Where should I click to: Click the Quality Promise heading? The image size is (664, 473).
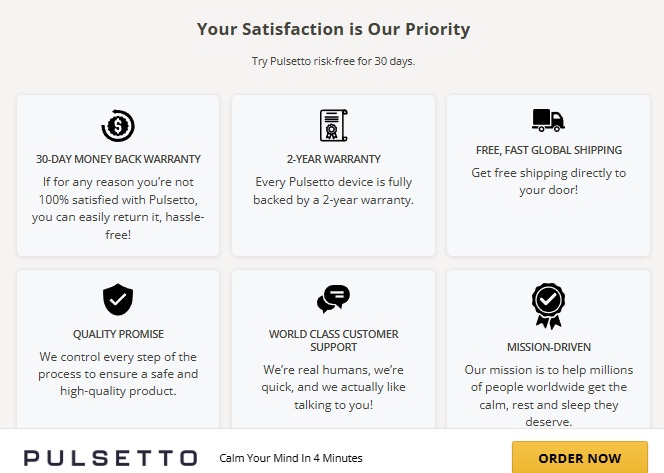tap(118, 334)
